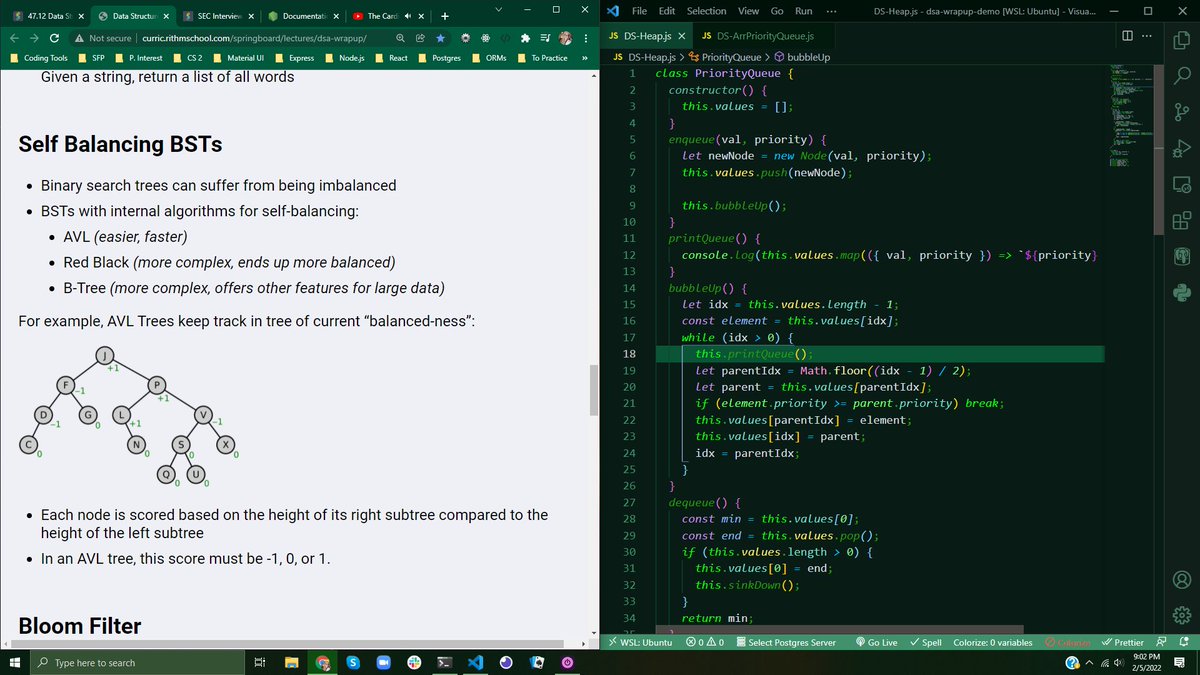The image size is (1200, 675).
Task: Go back in Chrome
Action: pos(16,37)
